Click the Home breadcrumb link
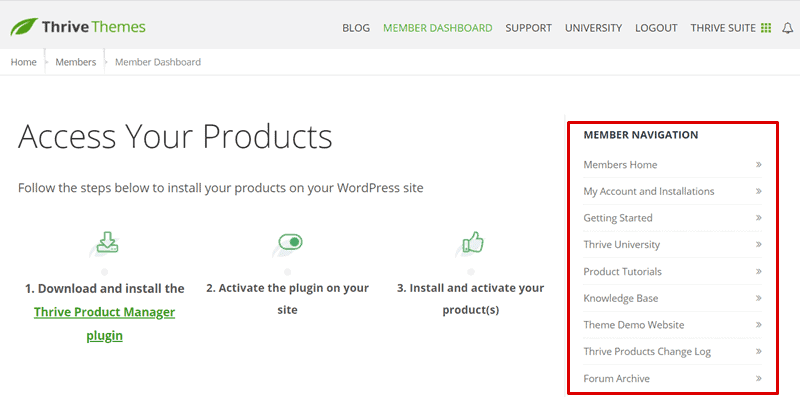This screenshot has height=397, width=800. pyautogui.click(x=23, y=62)
